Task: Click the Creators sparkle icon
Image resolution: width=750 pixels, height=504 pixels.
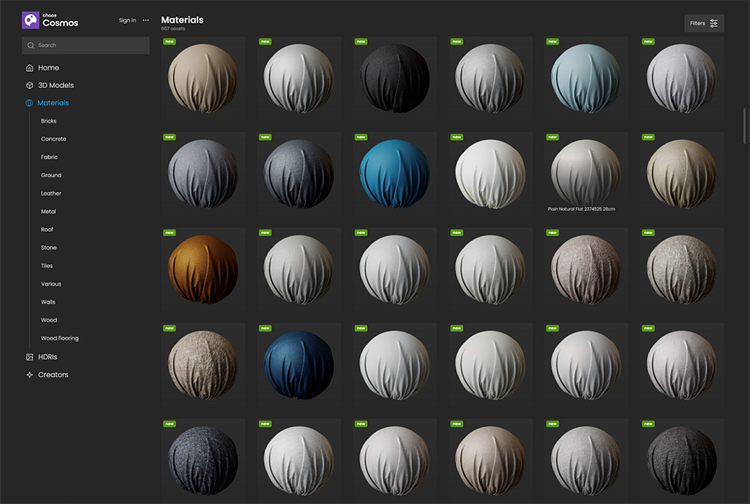Action: click(x=29, y=375)
